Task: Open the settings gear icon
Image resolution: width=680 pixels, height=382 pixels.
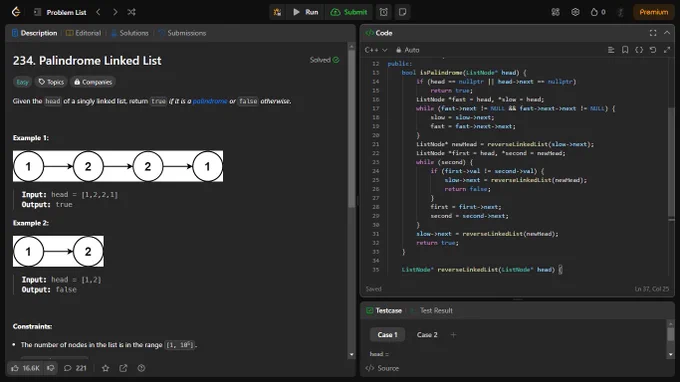Action: coord(575,12)
